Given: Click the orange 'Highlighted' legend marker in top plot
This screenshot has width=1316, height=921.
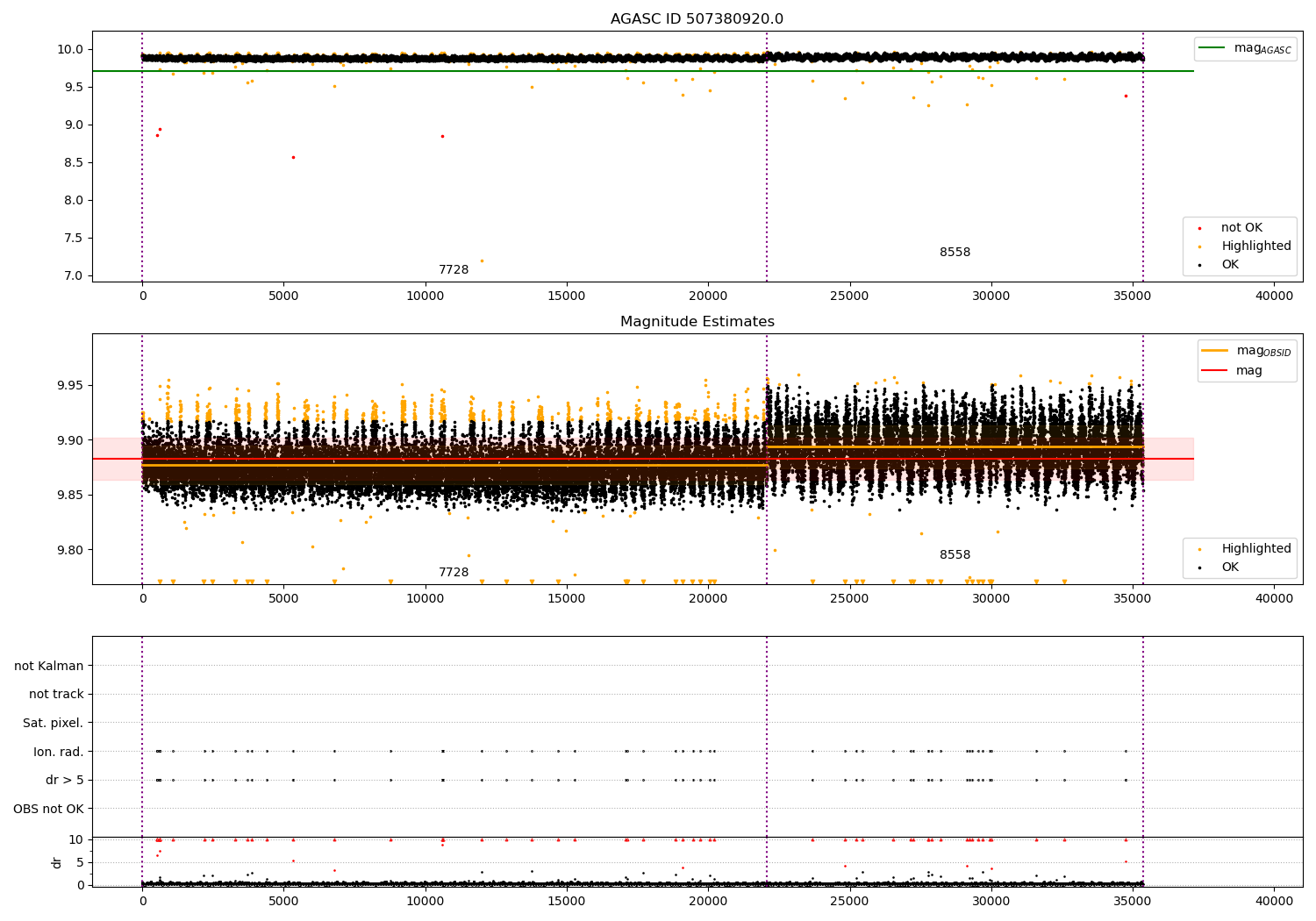Looking at the screenshot, I should 1199,246.
